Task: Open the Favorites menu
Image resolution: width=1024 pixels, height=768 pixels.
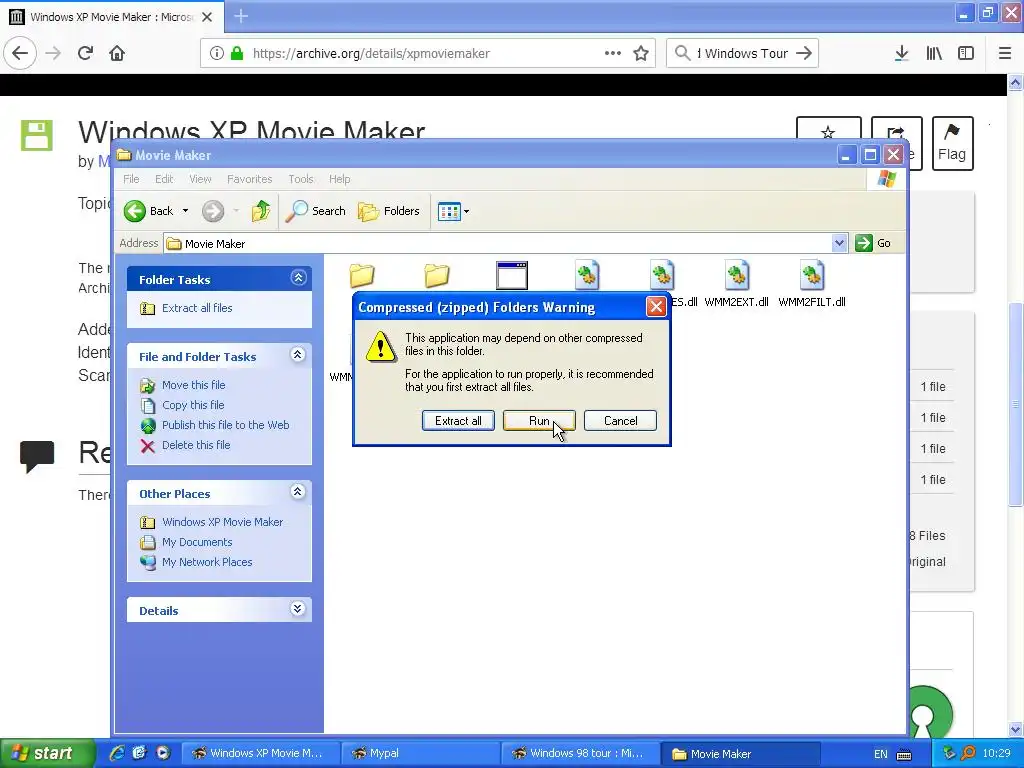Action: [x=249, y=179]
